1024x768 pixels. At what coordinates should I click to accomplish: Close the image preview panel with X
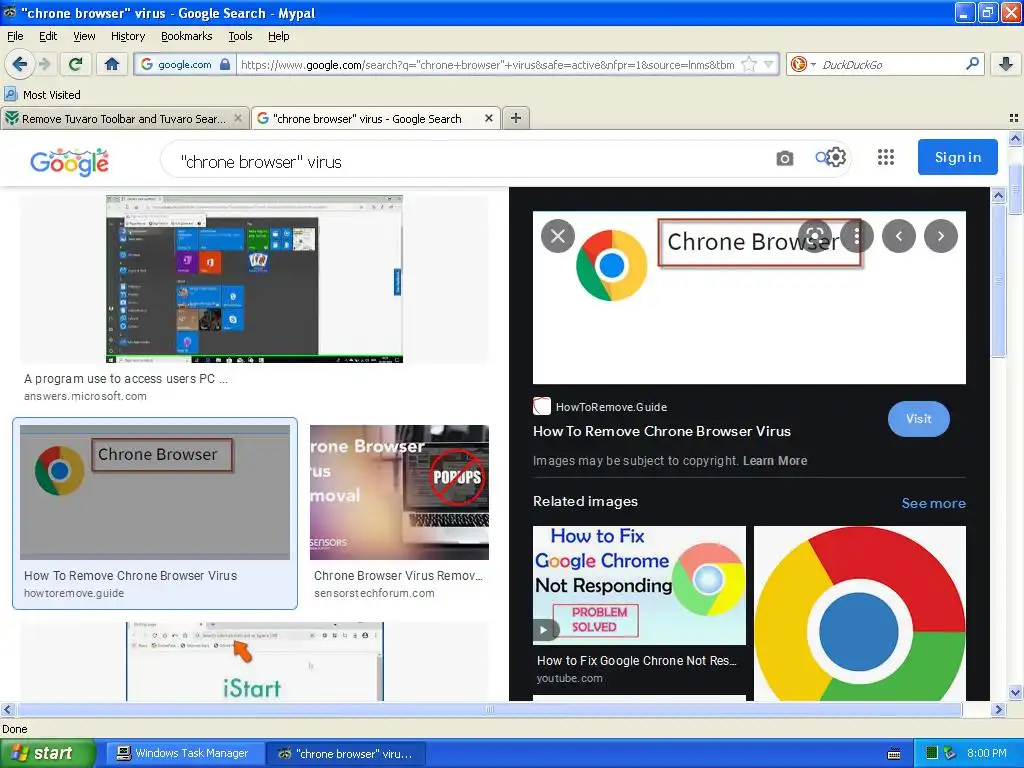[x=558, y=236]
